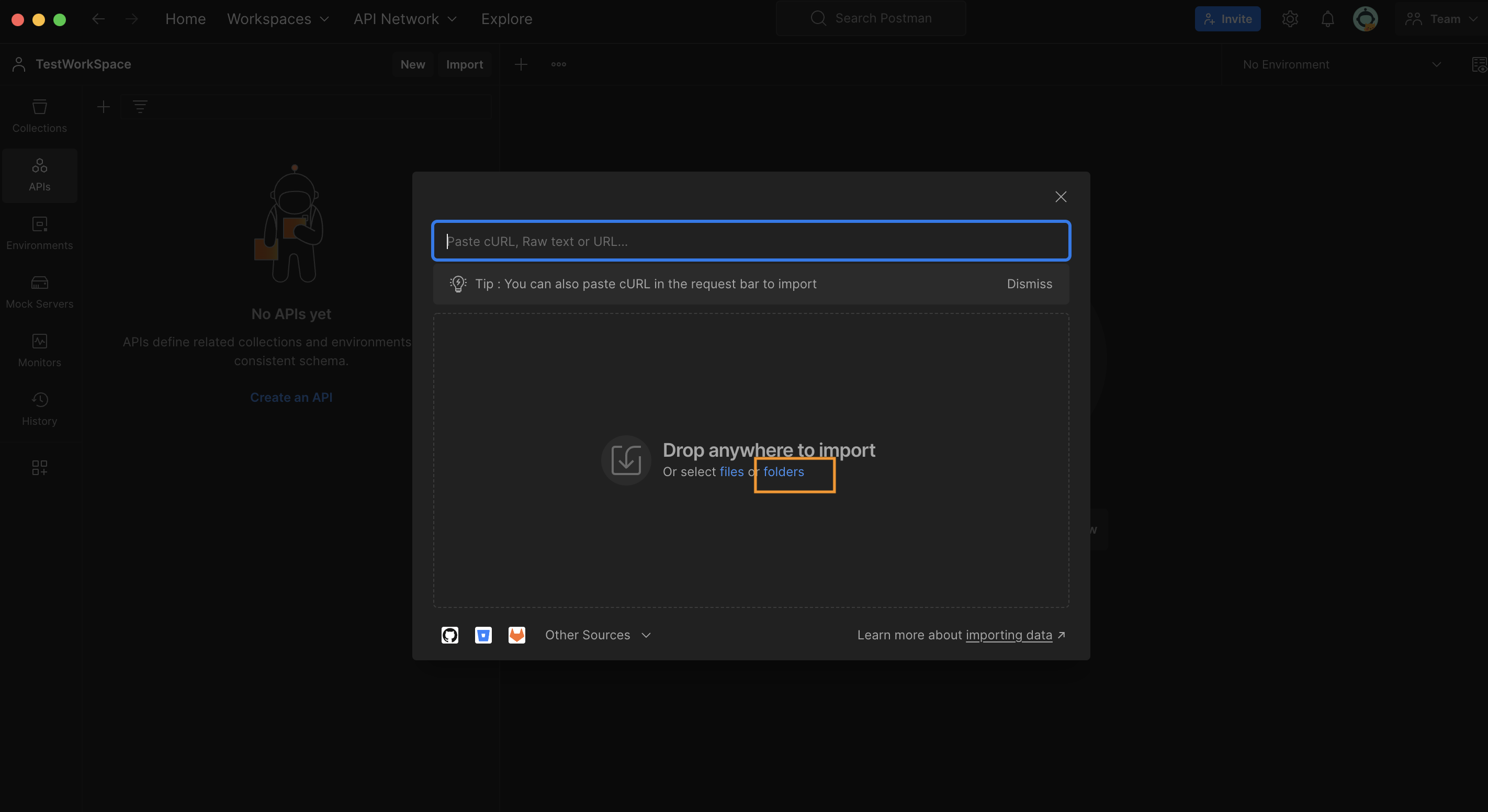This screenshot has height=812, width=1488.
Task: Open the settings gear icon
Action: pos(1290,19)
